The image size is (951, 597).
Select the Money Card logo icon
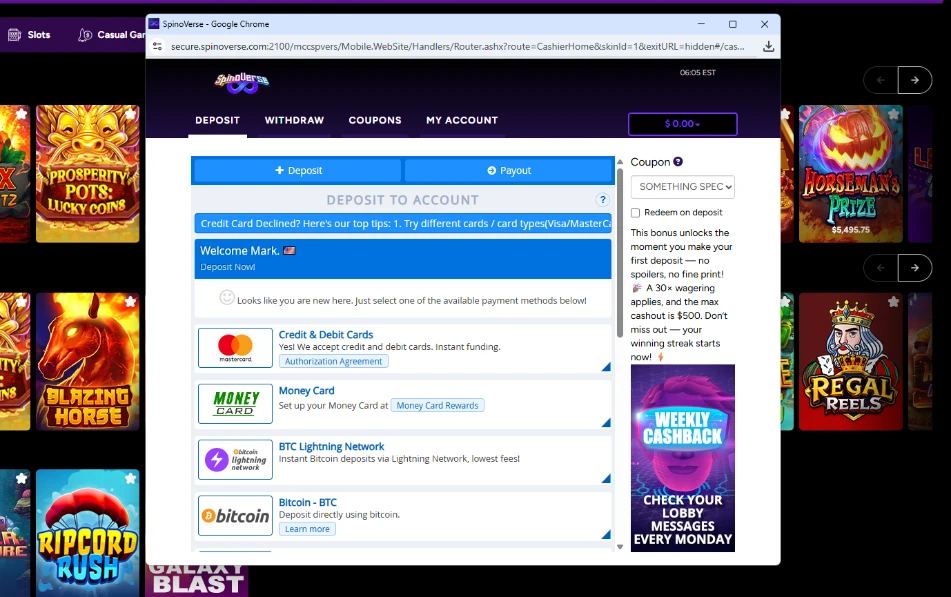pos(235,404)
